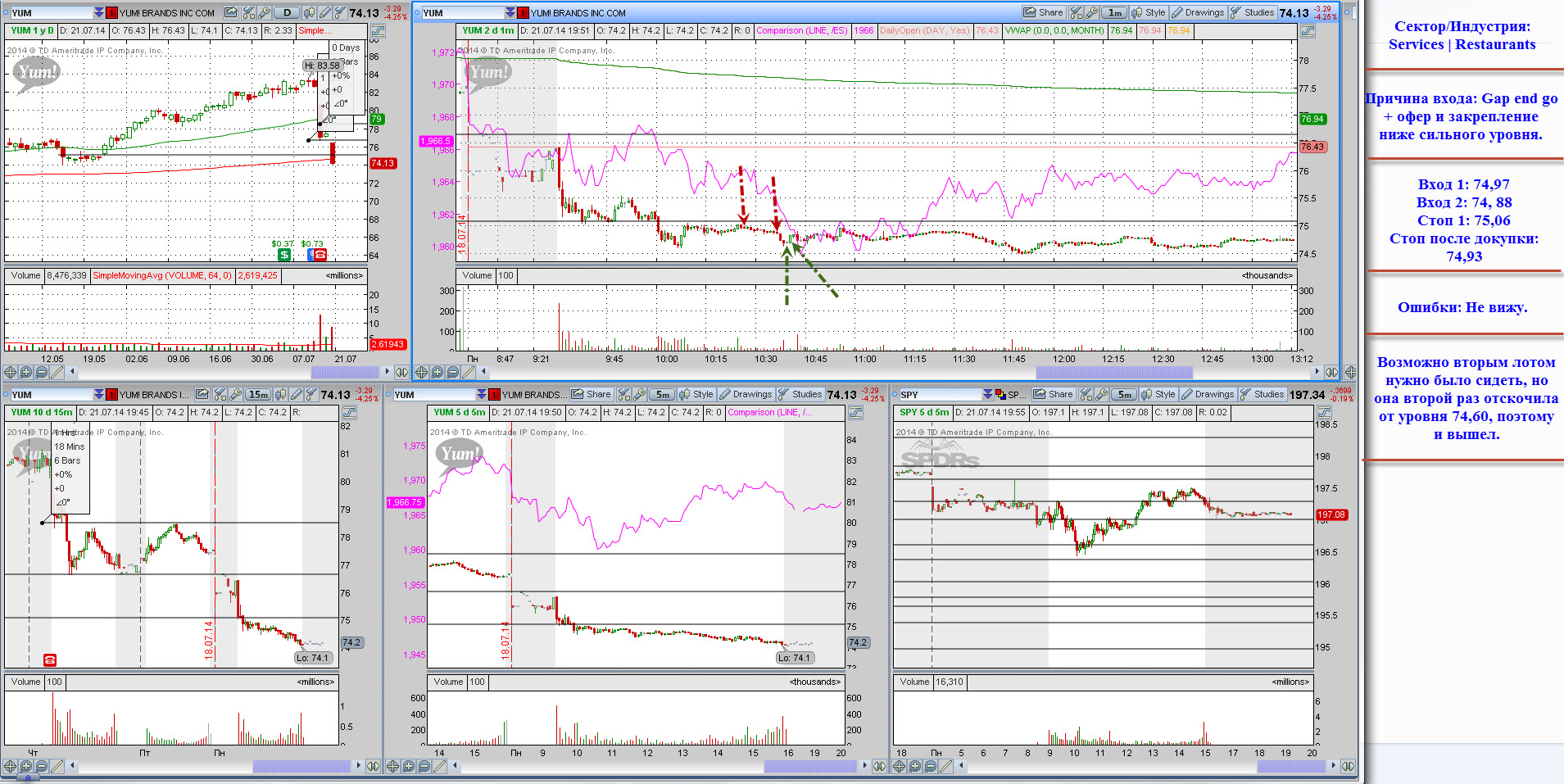Toggle expand-axis arrows under YUM 5m chart
The width and height of the screenshot is (1564, 784).
[879, 766]
